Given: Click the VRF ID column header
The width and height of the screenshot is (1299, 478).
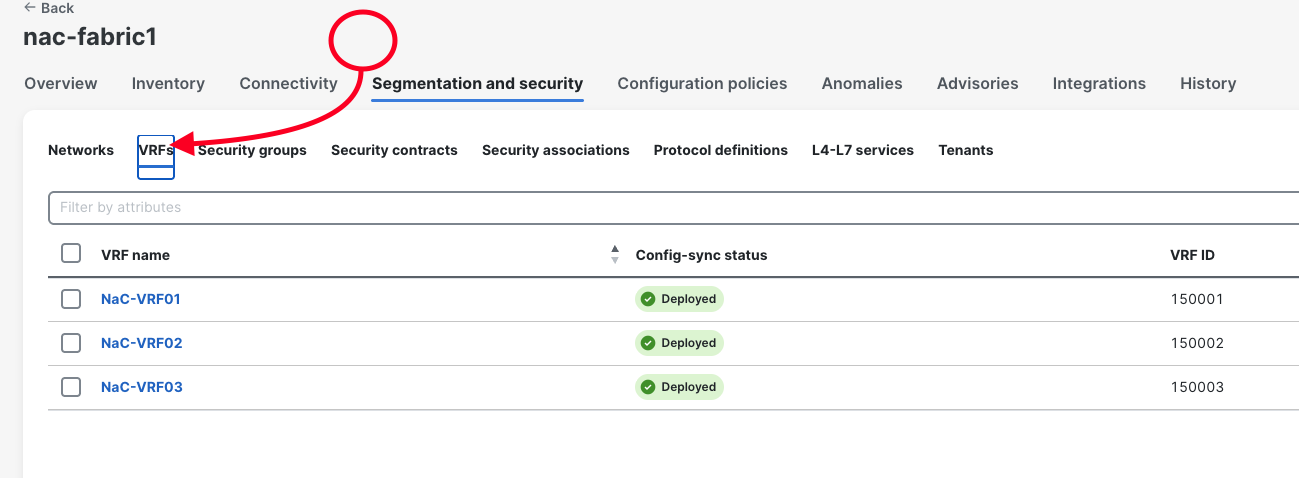Looking at the screenshot, I should 1192,255.
